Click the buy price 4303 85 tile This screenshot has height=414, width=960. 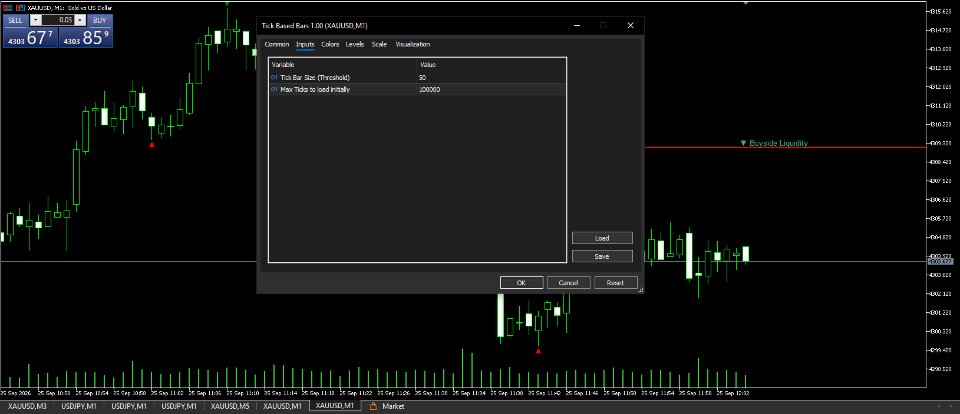pos(86,37)
